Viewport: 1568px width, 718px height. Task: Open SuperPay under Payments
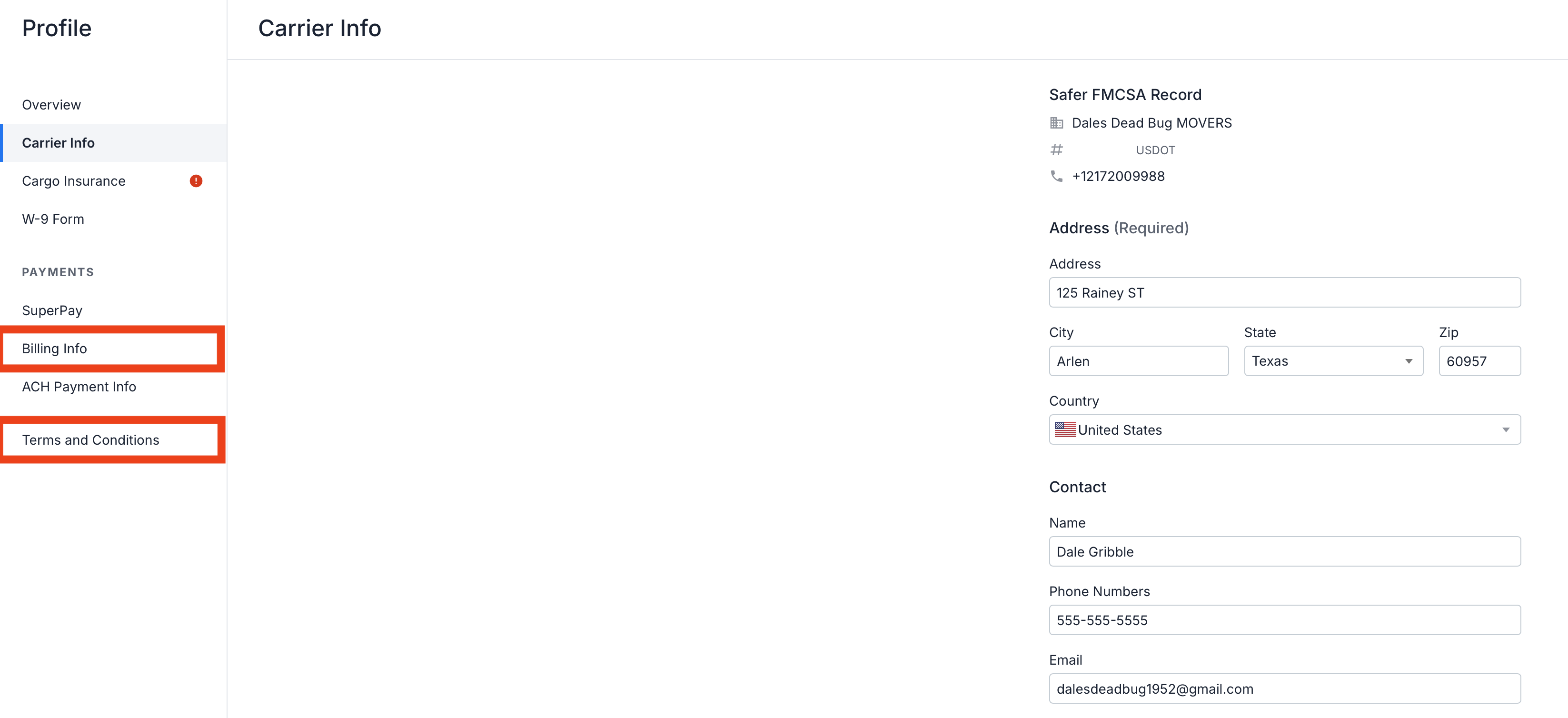click(x=113, y=310)
